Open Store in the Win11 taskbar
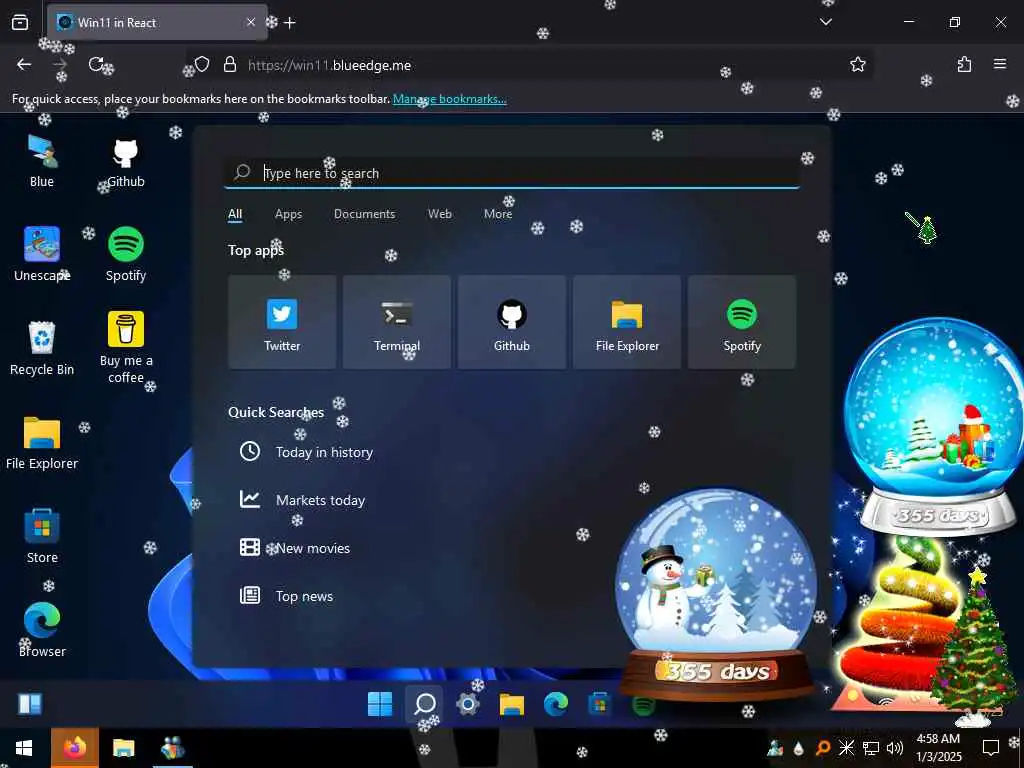This screenshot has width=1024, height=768. point(600,704)
